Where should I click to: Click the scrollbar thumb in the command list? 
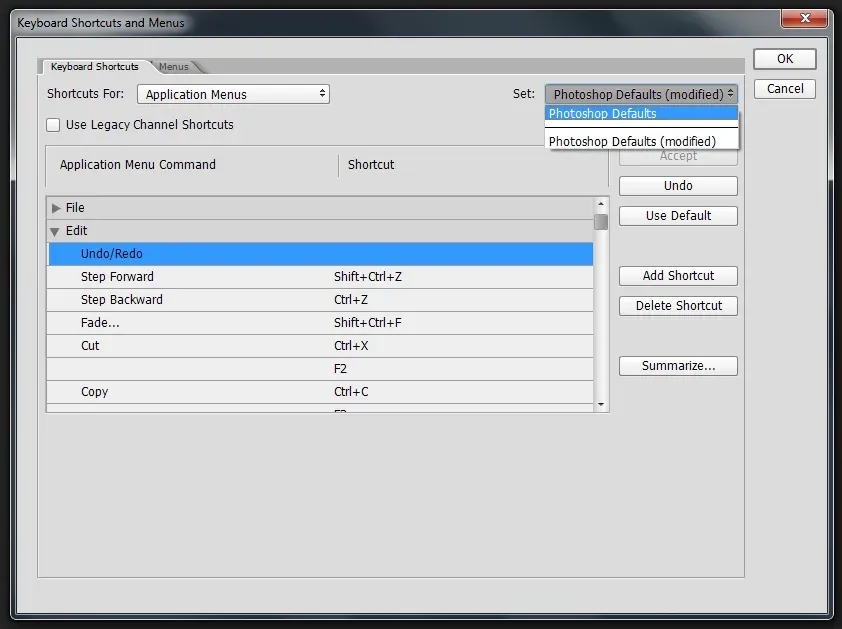point(601,222)
